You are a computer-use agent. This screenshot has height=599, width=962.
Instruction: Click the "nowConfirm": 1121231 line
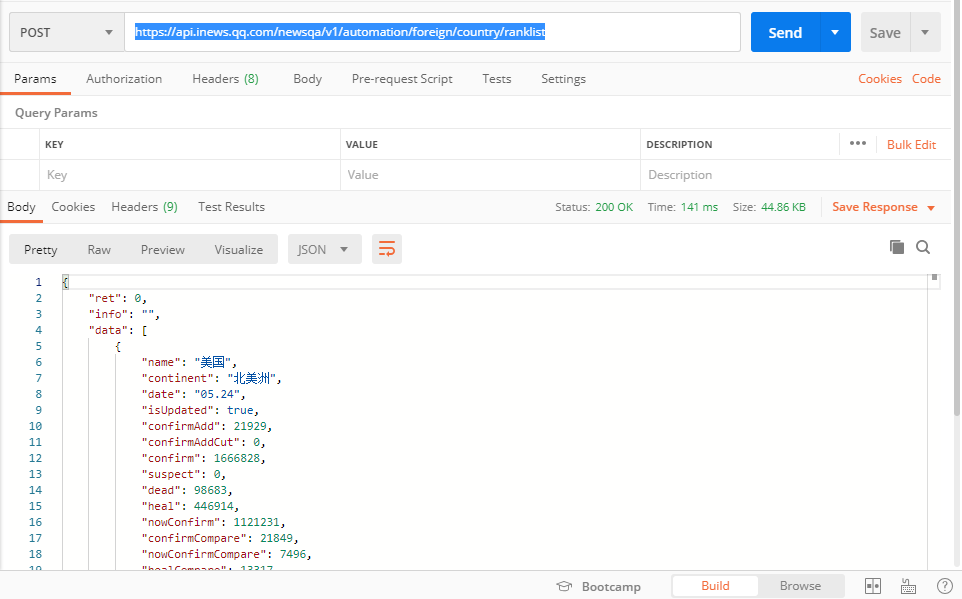[x=214, y=522]
